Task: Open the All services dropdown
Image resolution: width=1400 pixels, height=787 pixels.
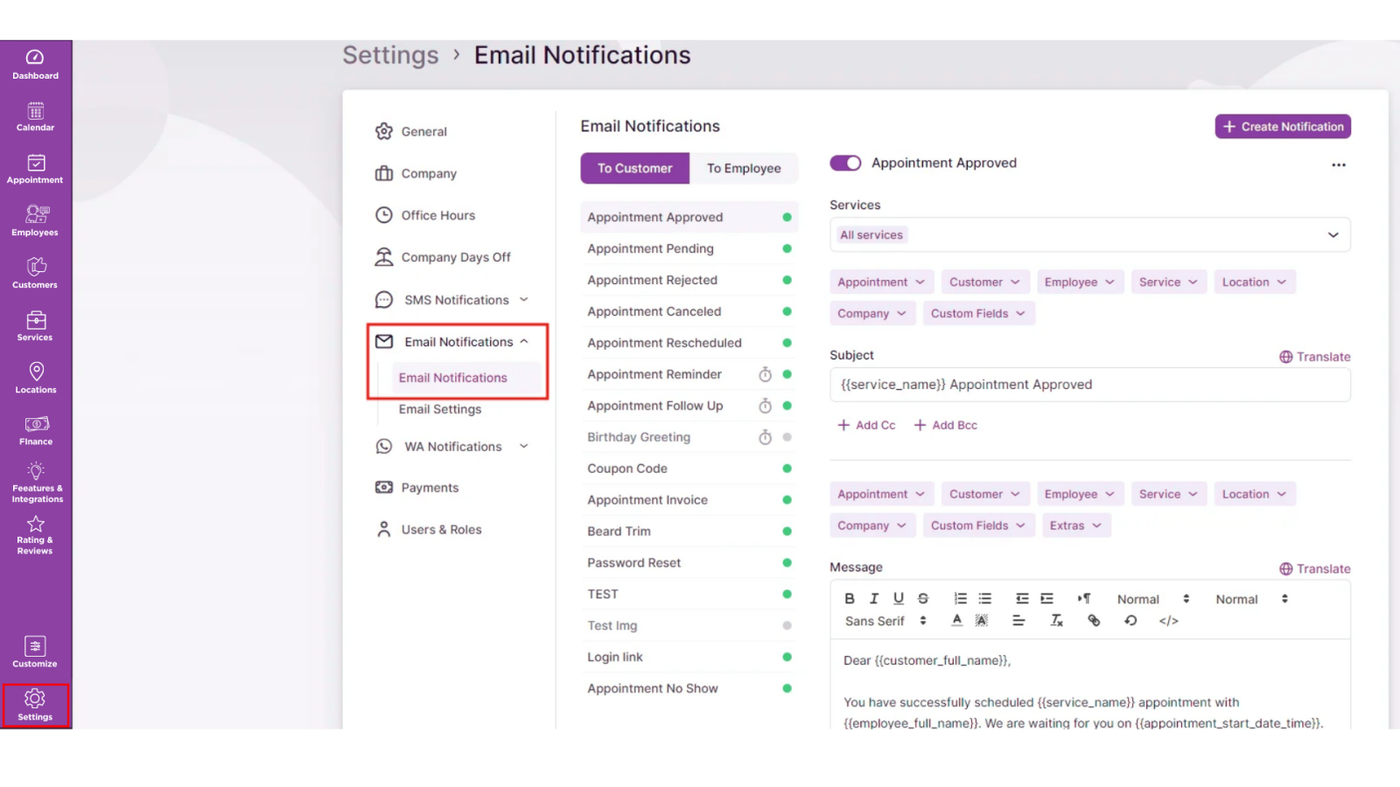Action: [x=1090, y=235]
